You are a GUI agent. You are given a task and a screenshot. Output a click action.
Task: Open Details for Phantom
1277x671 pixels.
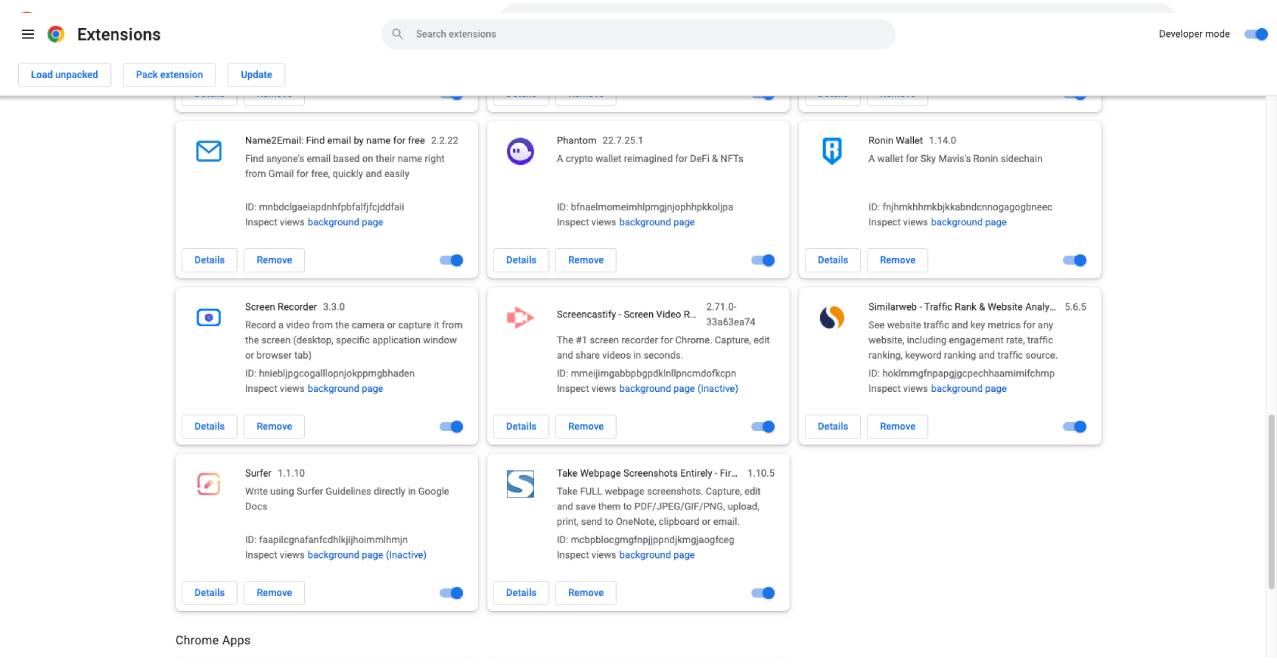pos(521,260)
